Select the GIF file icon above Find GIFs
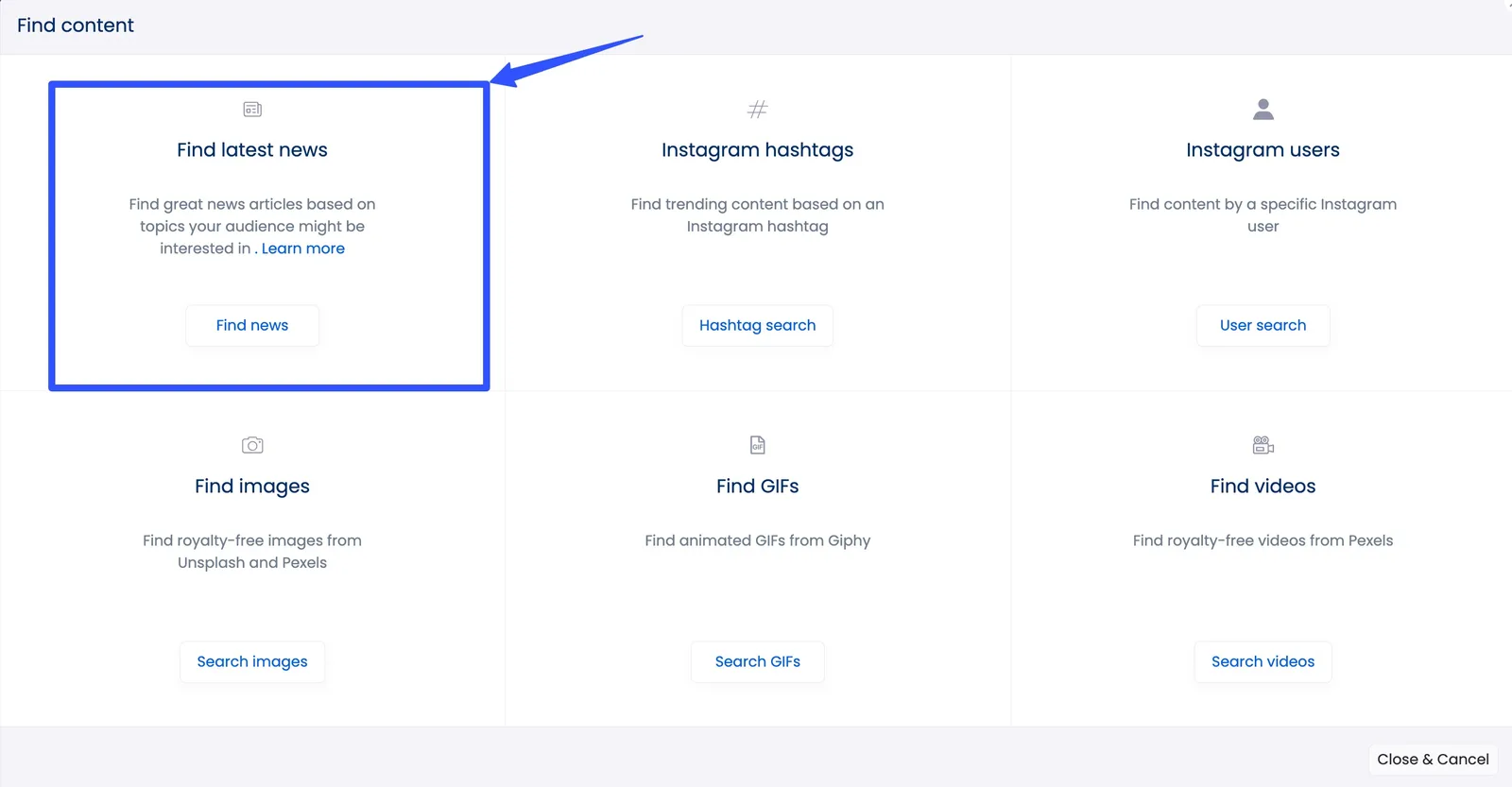This screenshot has height=787, width=1512. pyautogui.click(x=757, y=444)
